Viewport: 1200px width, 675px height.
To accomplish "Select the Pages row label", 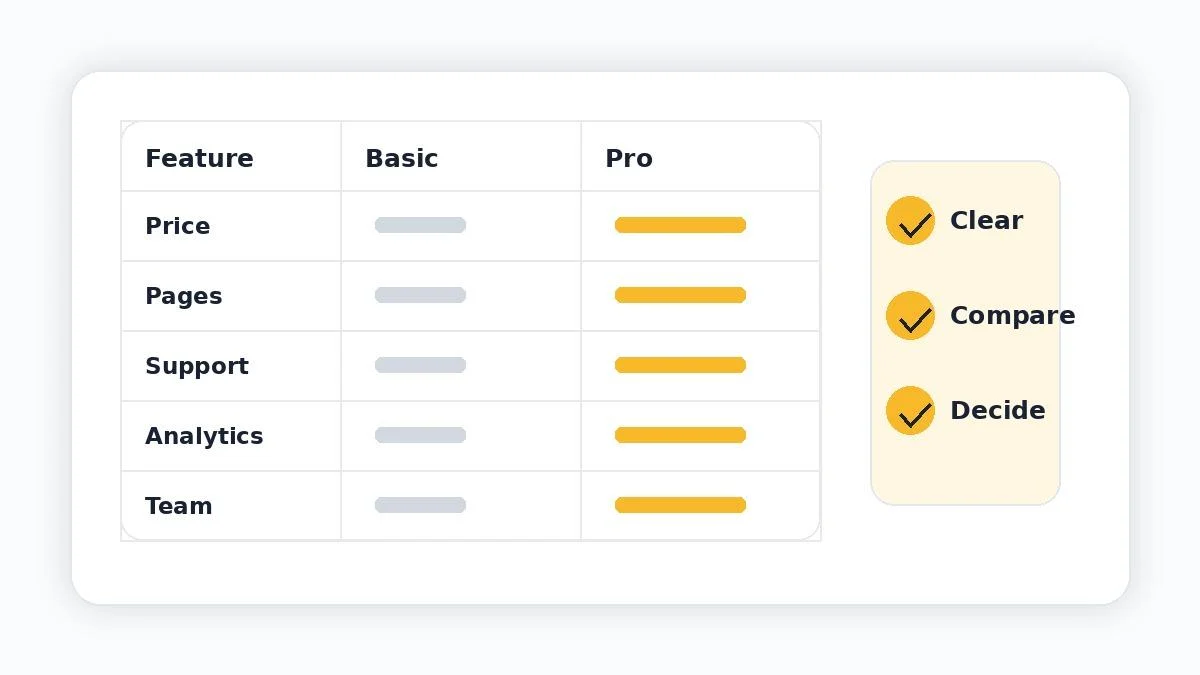I will 184,296.
